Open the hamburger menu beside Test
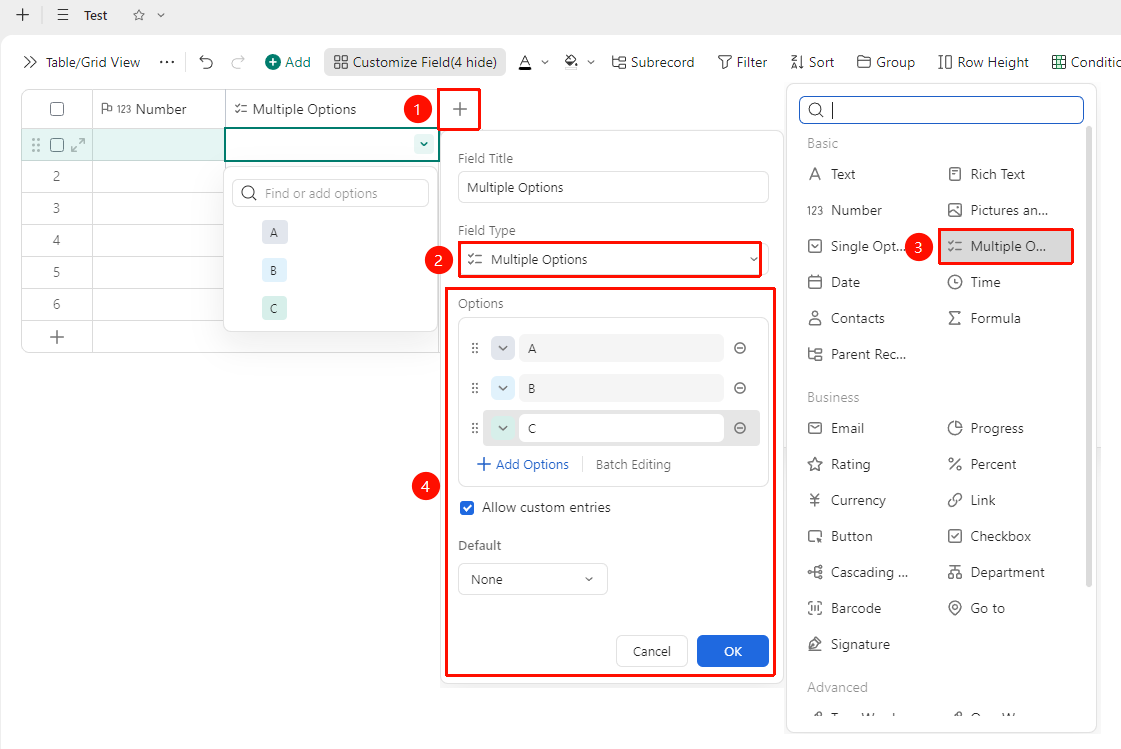Image resolution: width=1121 pixels, height=749 pixels. point(63,15)
